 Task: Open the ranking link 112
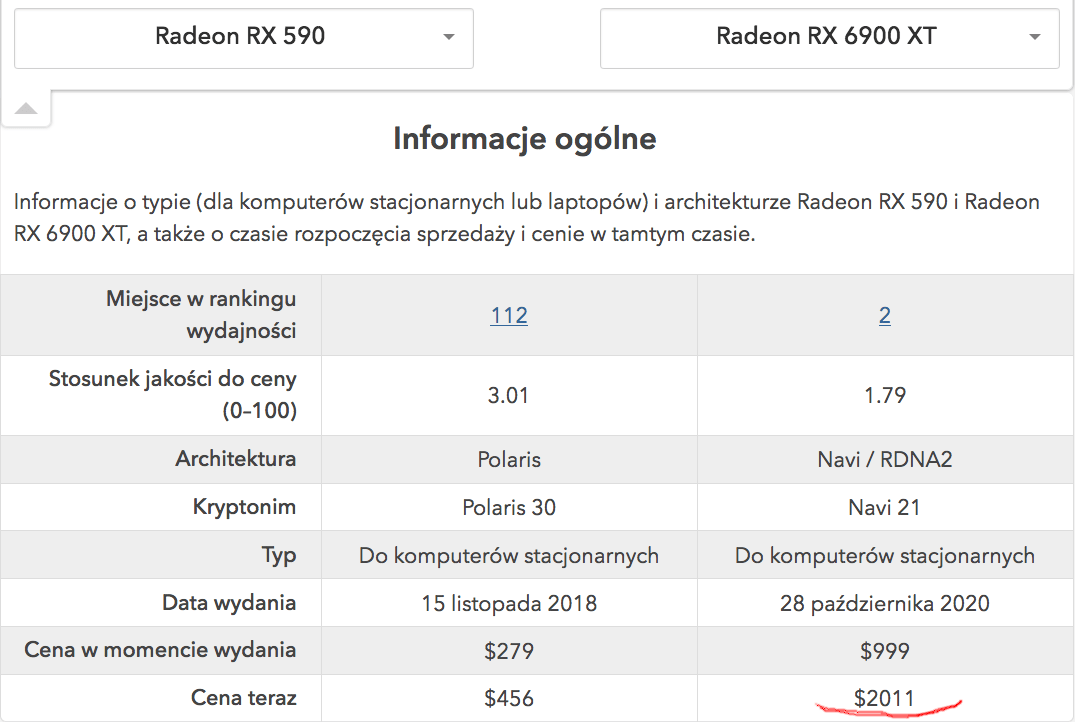click(x=509, y=315)
